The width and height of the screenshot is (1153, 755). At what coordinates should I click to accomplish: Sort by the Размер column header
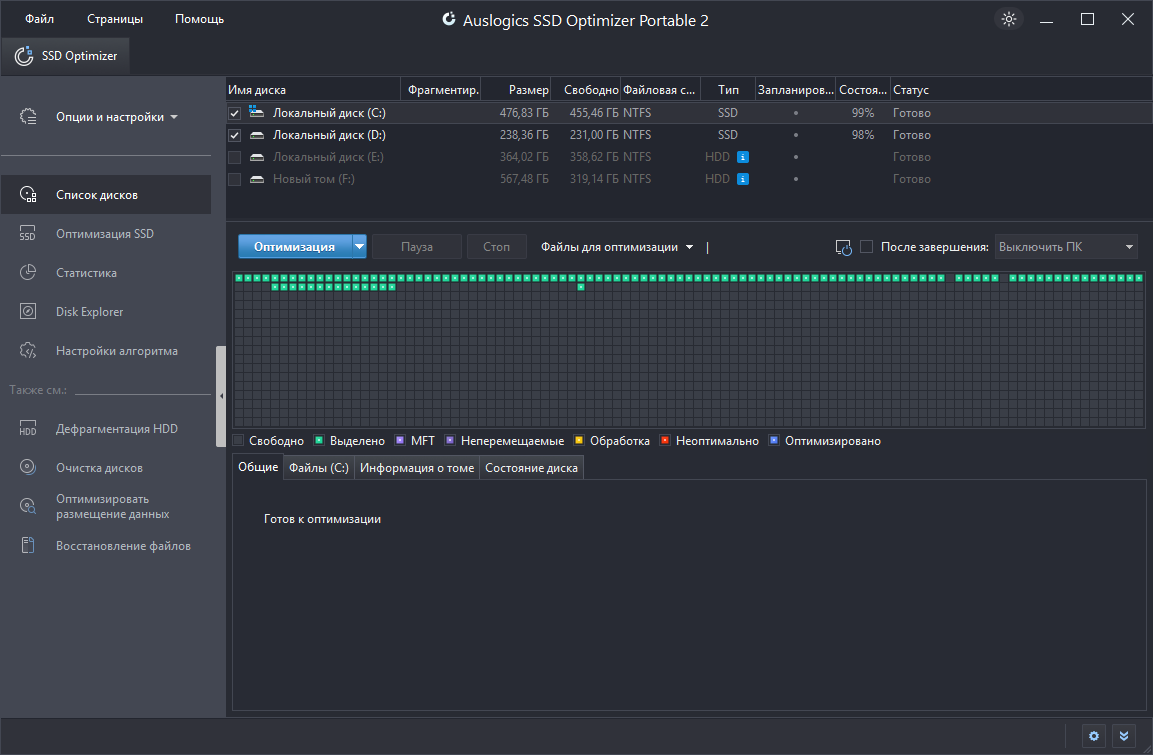(515, 90)
